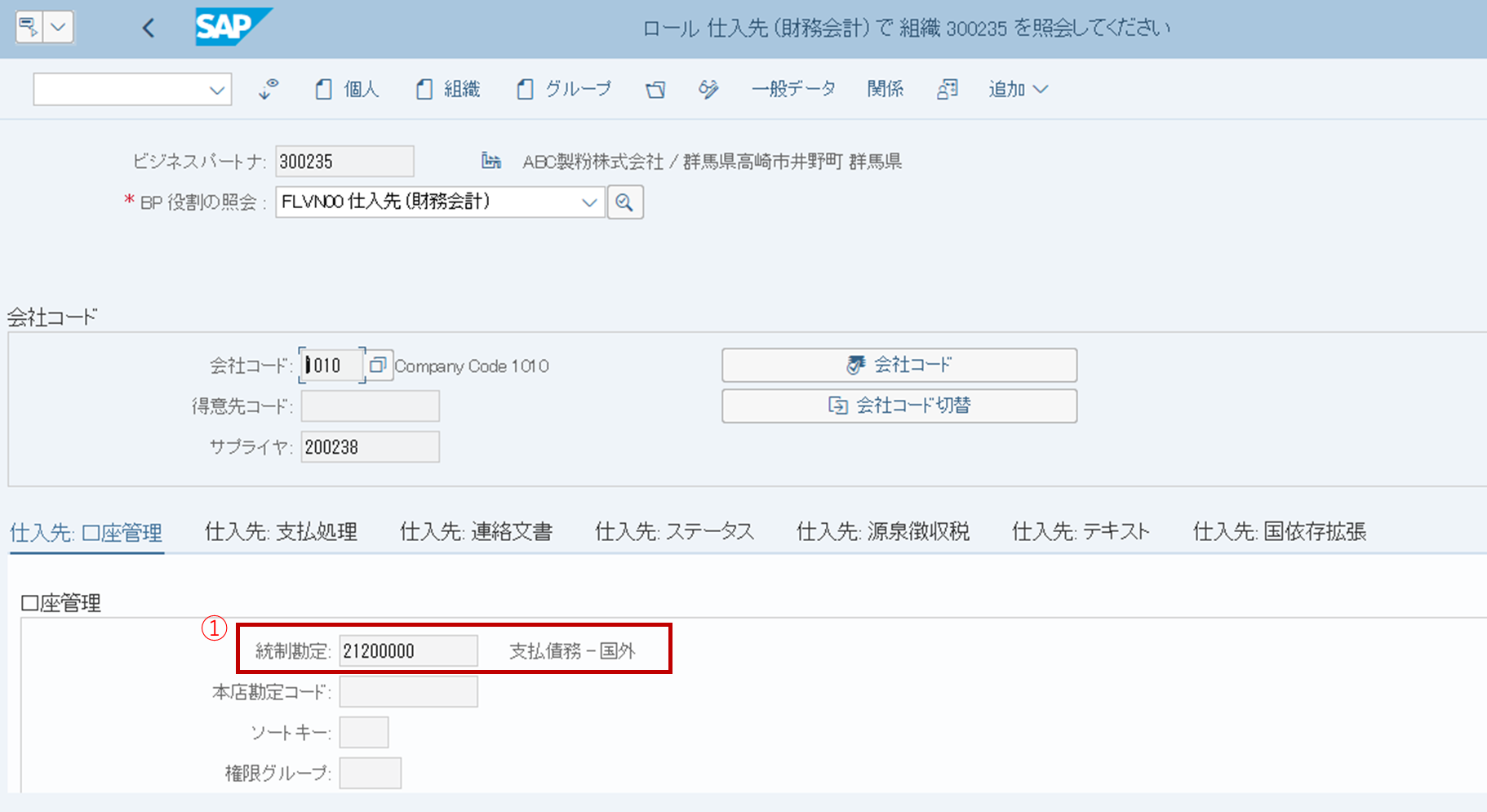Navigate back with the chevron arrow
Image resolution: width=1487 pixels, height=812 pixels.
(x=149, y=27)
